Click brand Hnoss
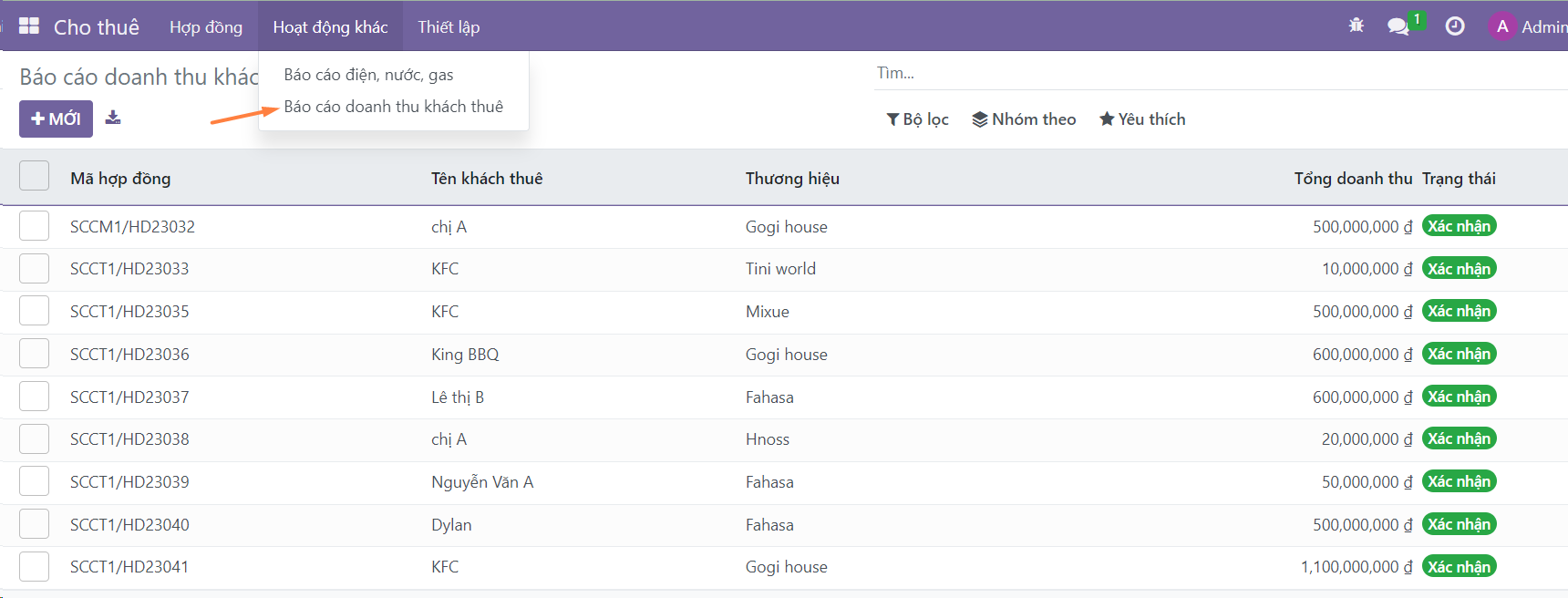 [768, 439]
